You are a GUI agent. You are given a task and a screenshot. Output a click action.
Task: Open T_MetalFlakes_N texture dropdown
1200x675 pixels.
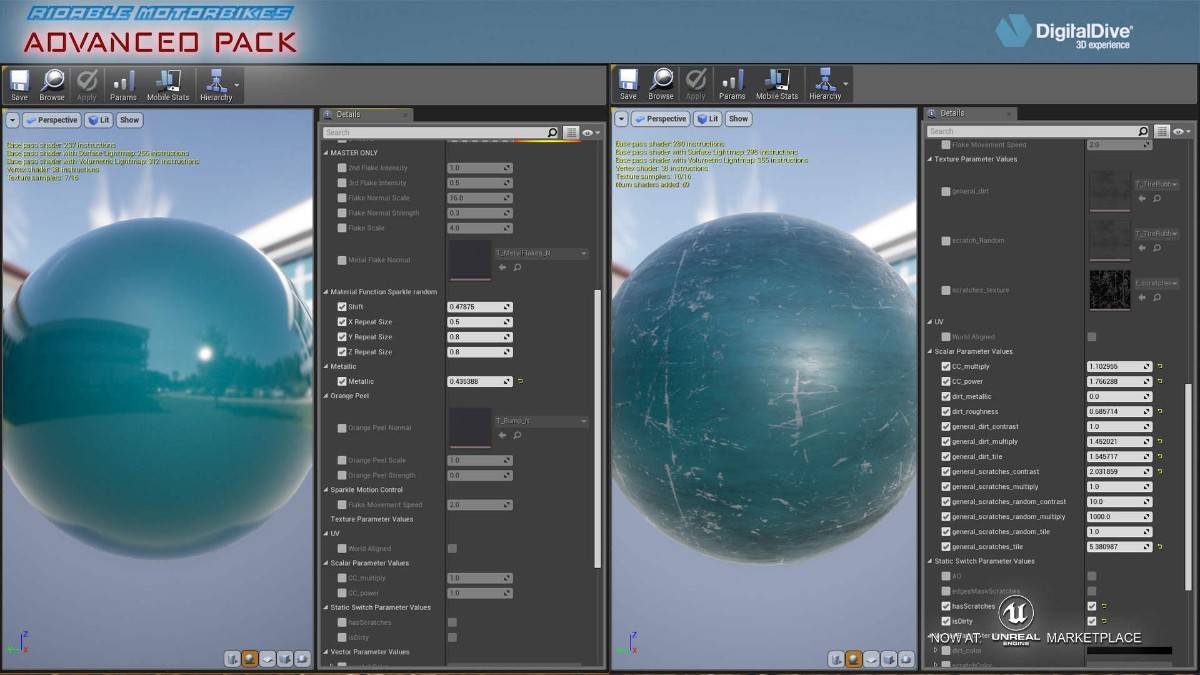coord(541,254)
